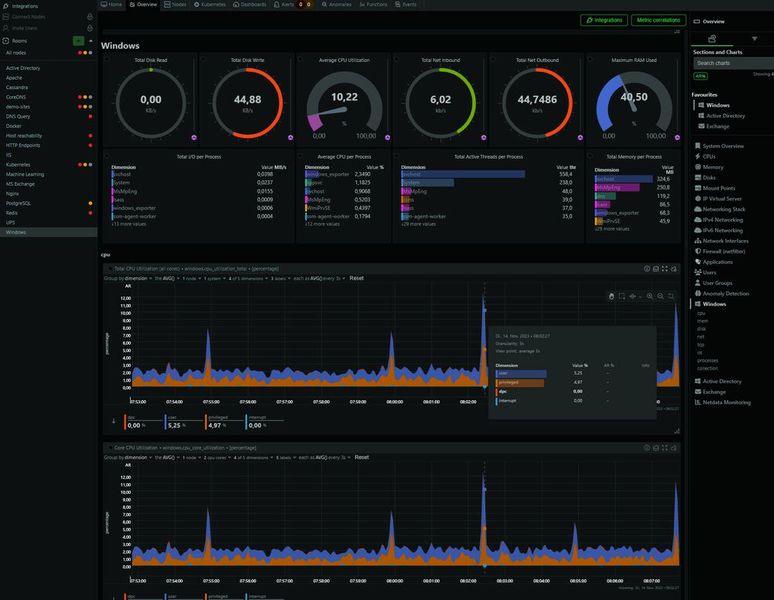Open labels dropdown on Total CPU chart
774x600 pixels.
coord(280,278)
